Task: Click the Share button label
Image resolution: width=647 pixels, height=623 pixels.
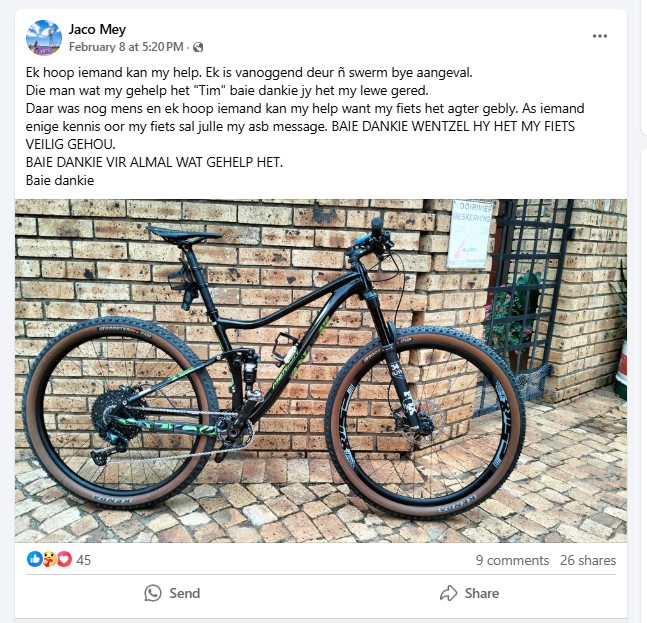Action: 482,593
